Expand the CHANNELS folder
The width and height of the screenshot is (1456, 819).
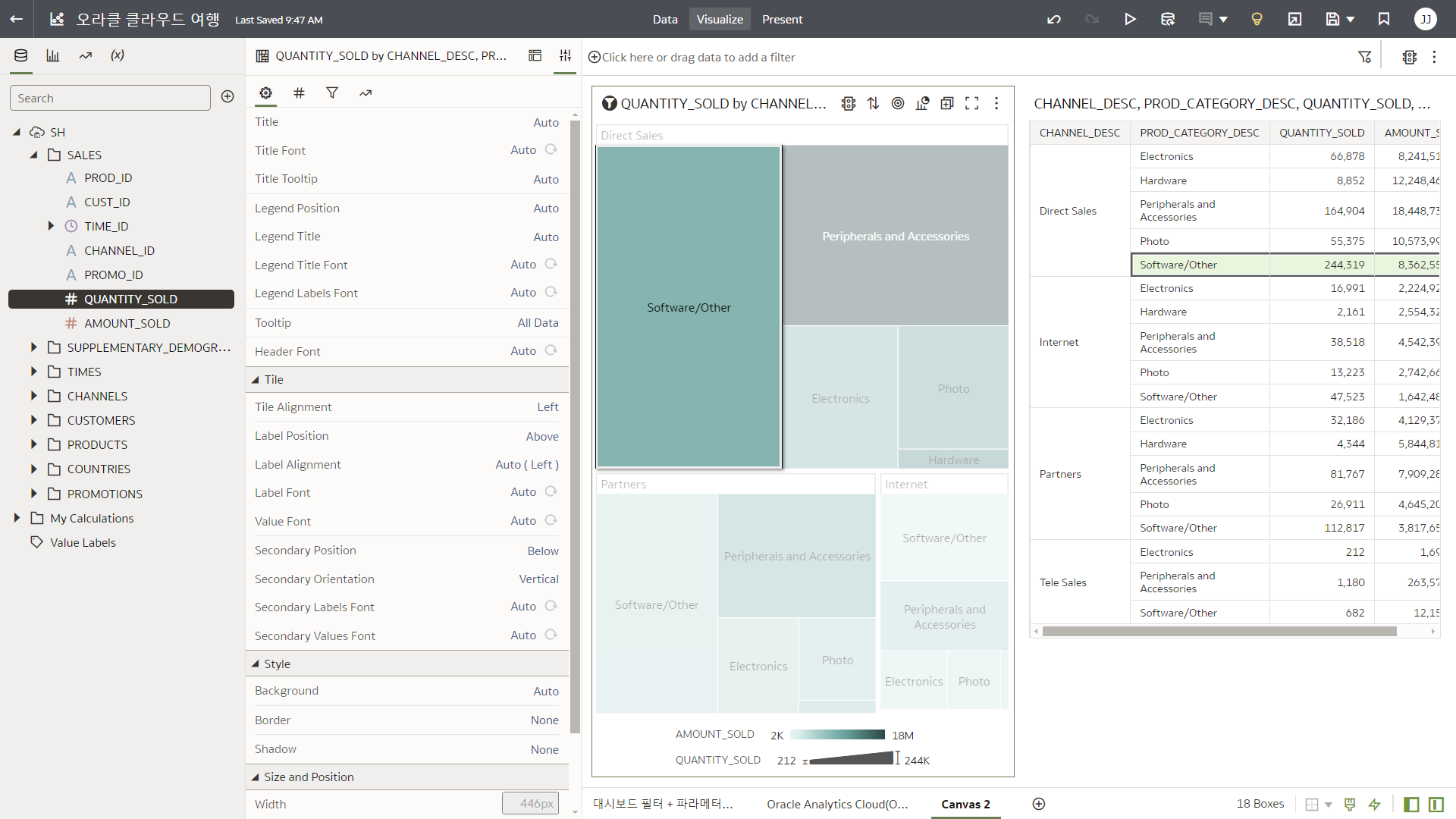point(33,396)
